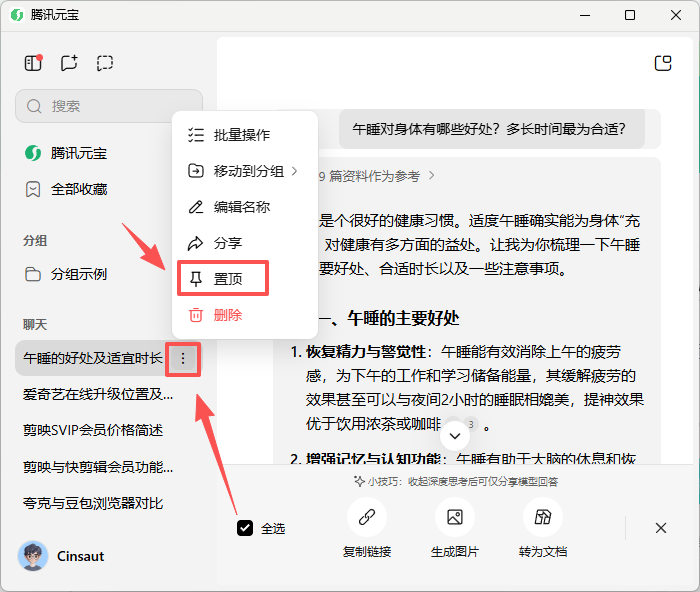
Task: Click the search box in sidebar
Action: (x=108, y=106)
